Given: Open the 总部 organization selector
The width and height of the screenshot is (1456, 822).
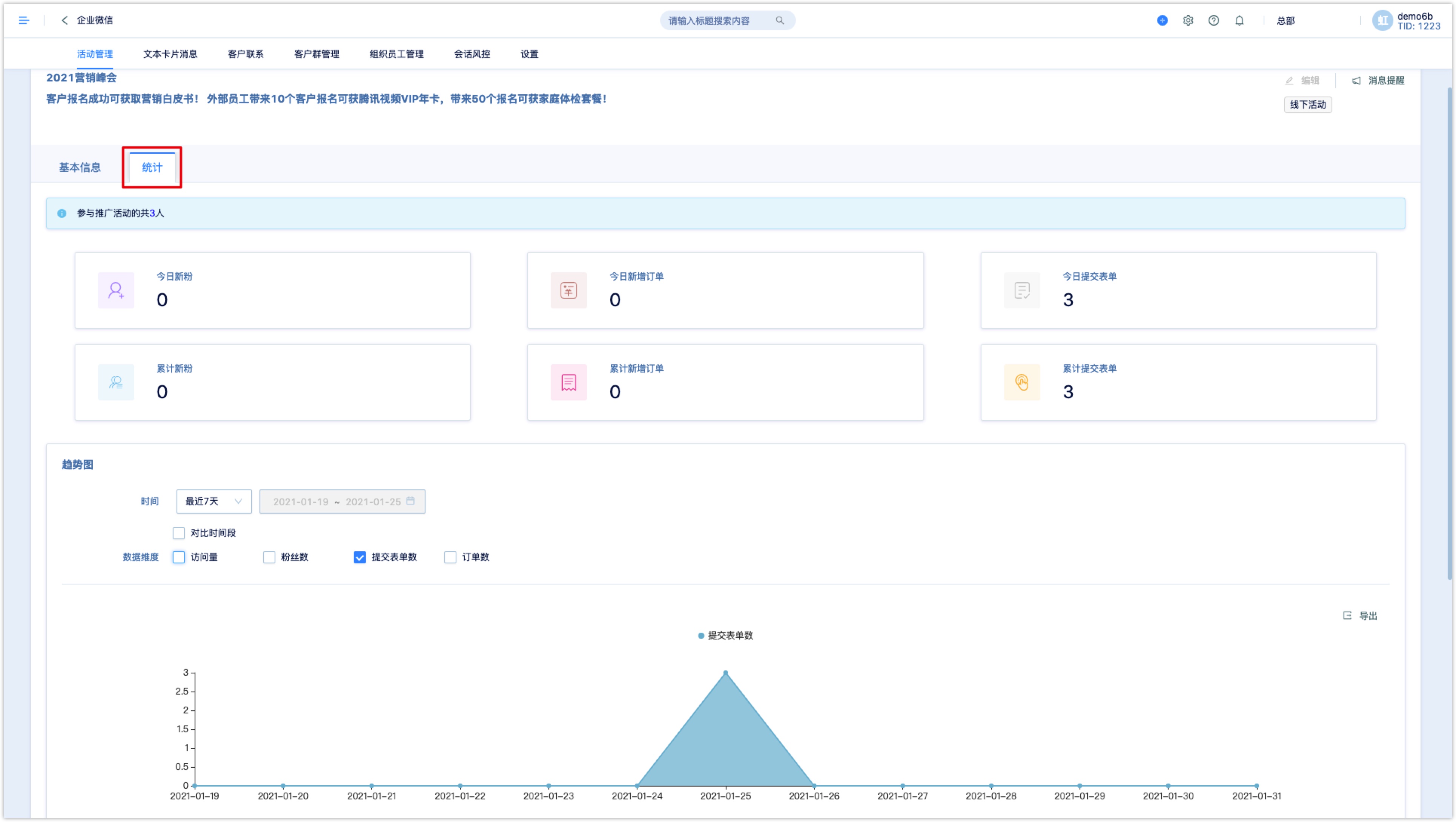Looking at the screenshot, I should (x=1286, y=21).
